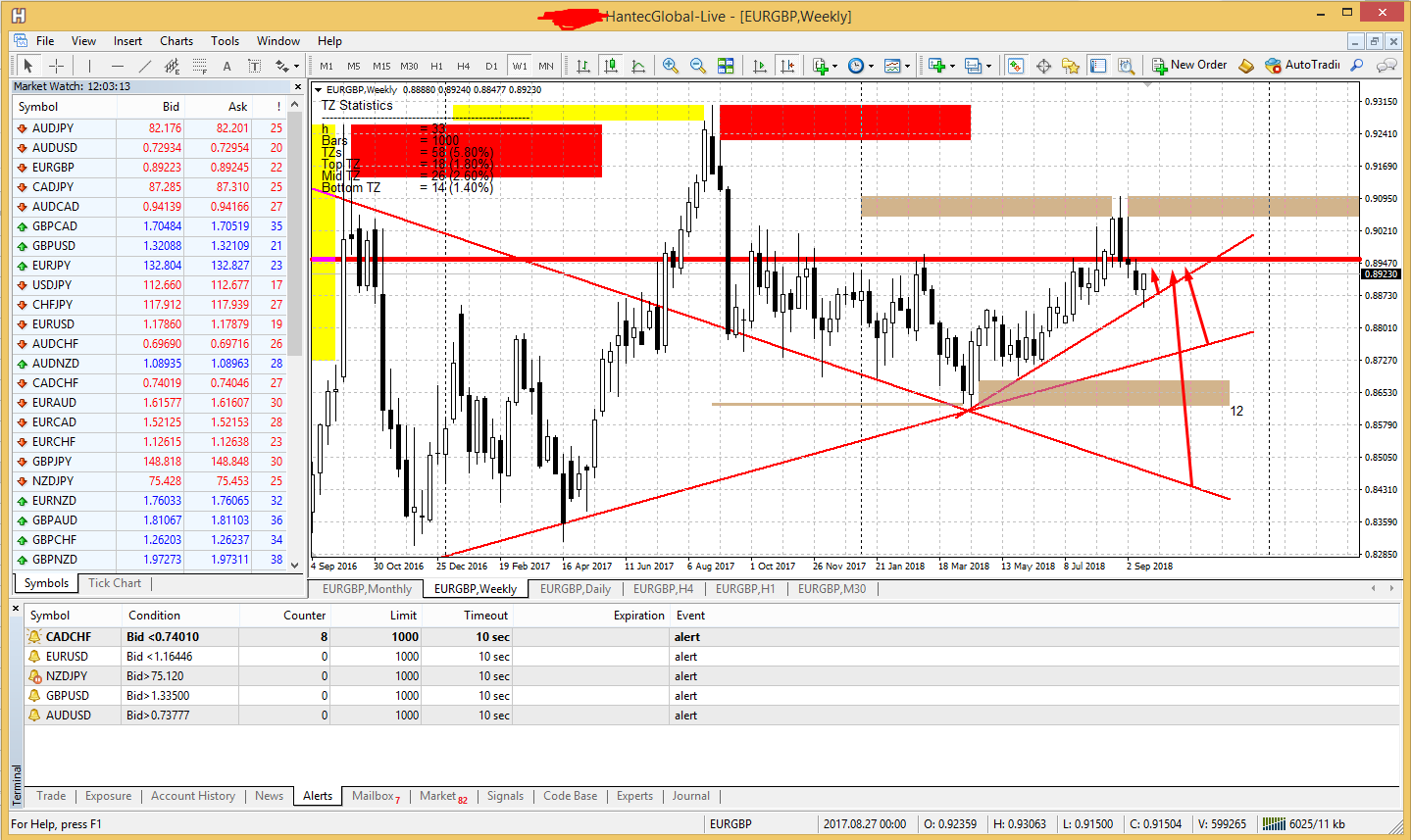Open the Navigator panel
Image resolution: width=1411 pixels, height=840 pixels.
[1071, 66]
